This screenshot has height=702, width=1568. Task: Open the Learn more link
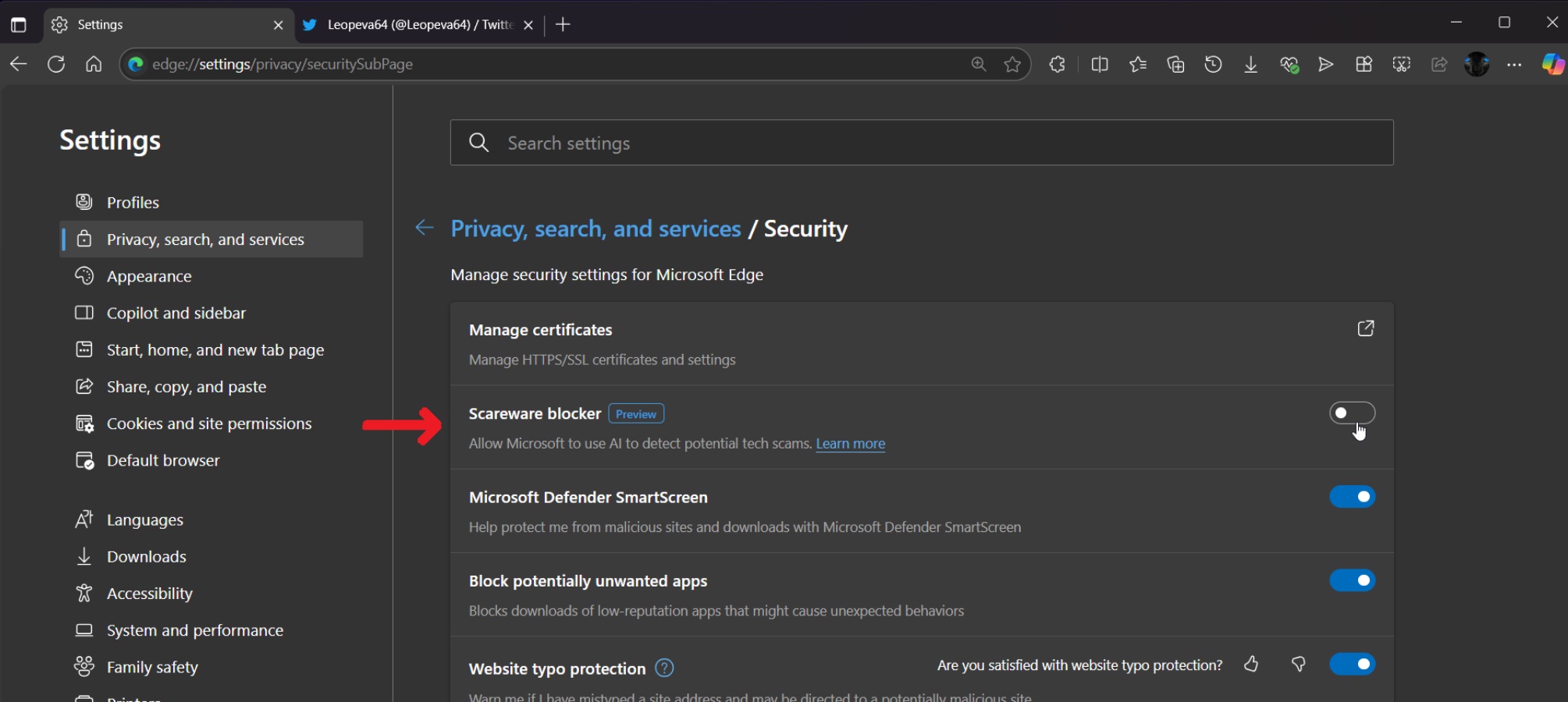point(850,443)
